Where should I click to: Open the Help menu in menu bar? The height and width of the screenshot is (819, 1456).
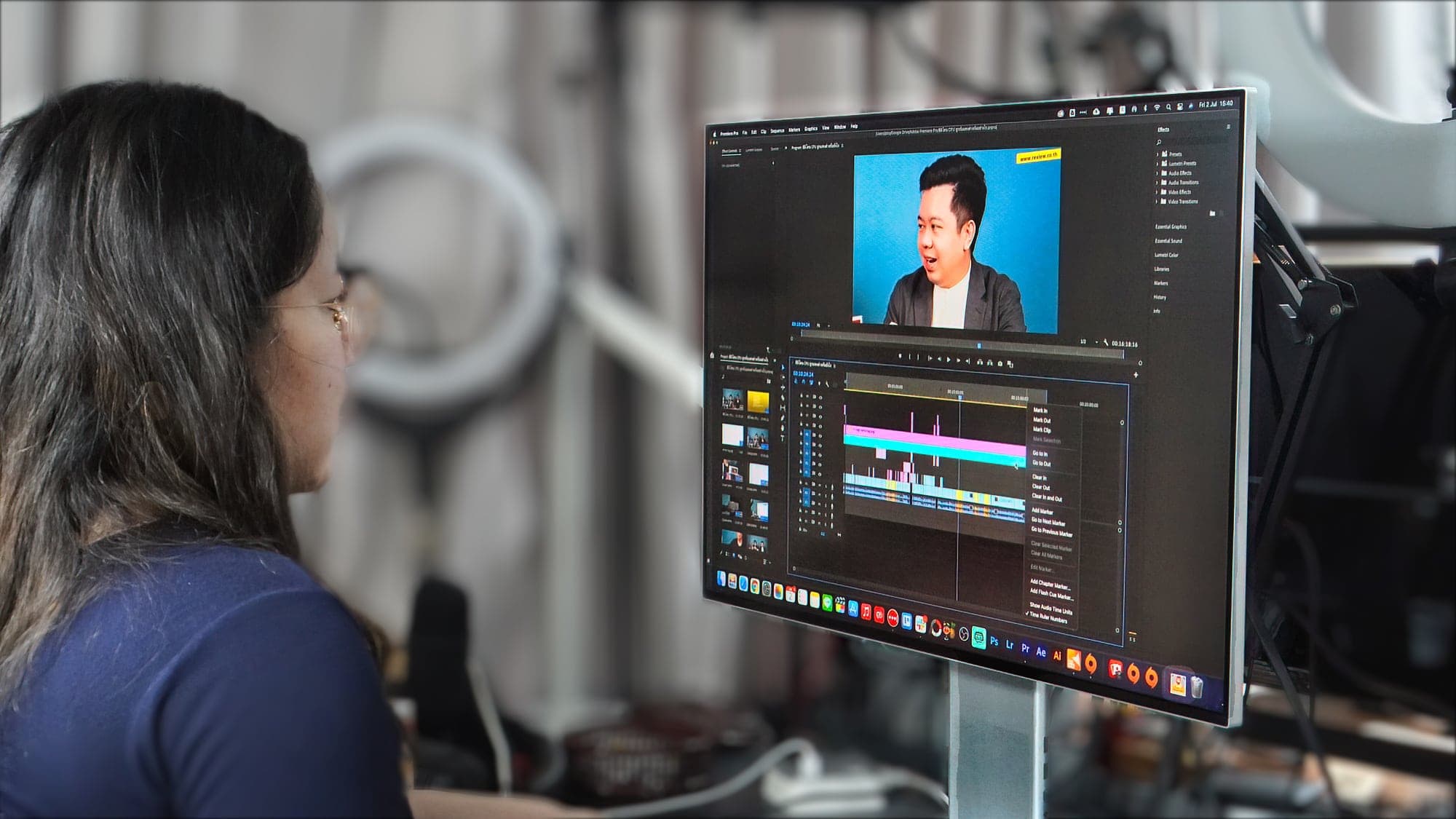855,126
